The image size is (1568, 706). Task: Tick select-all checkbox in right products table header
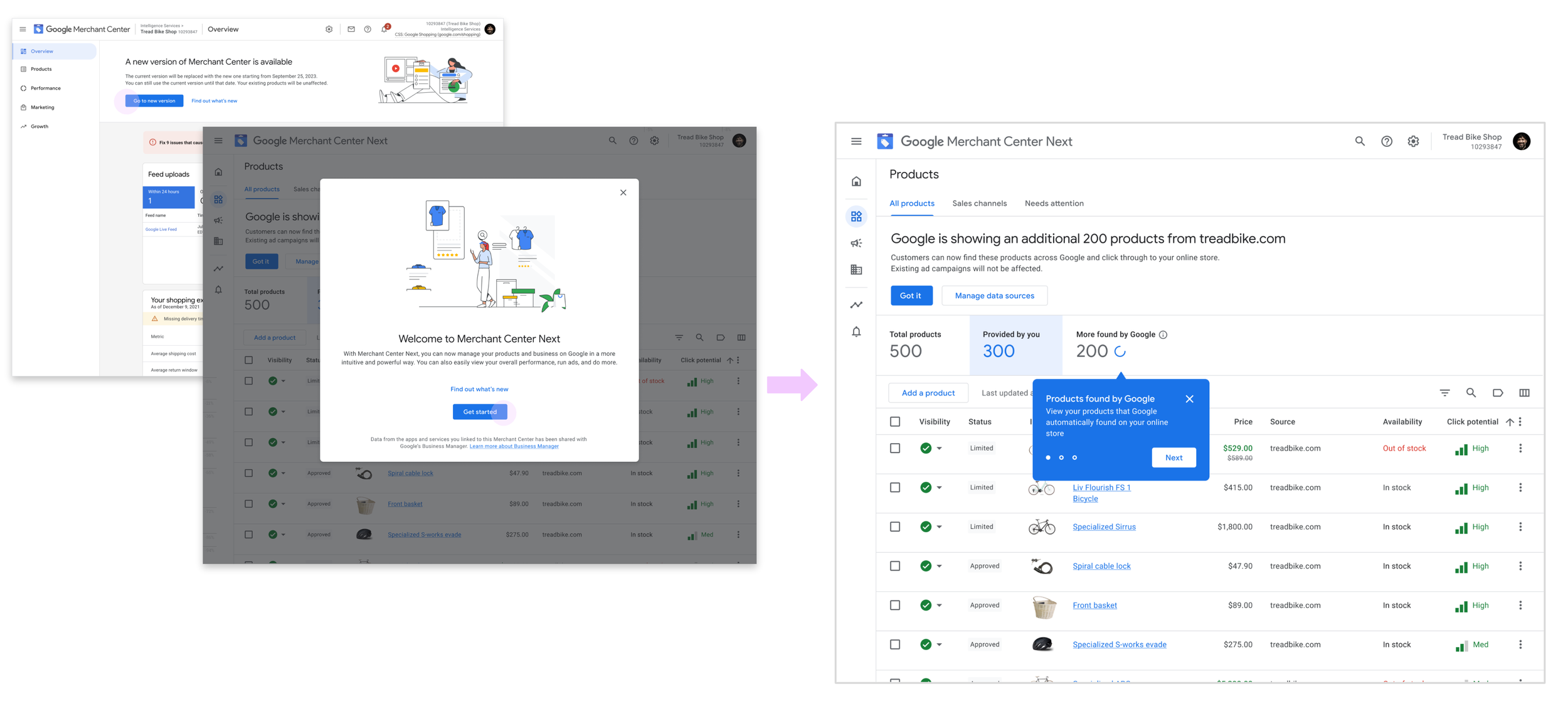pyautogui.click(x=895, y=422)
